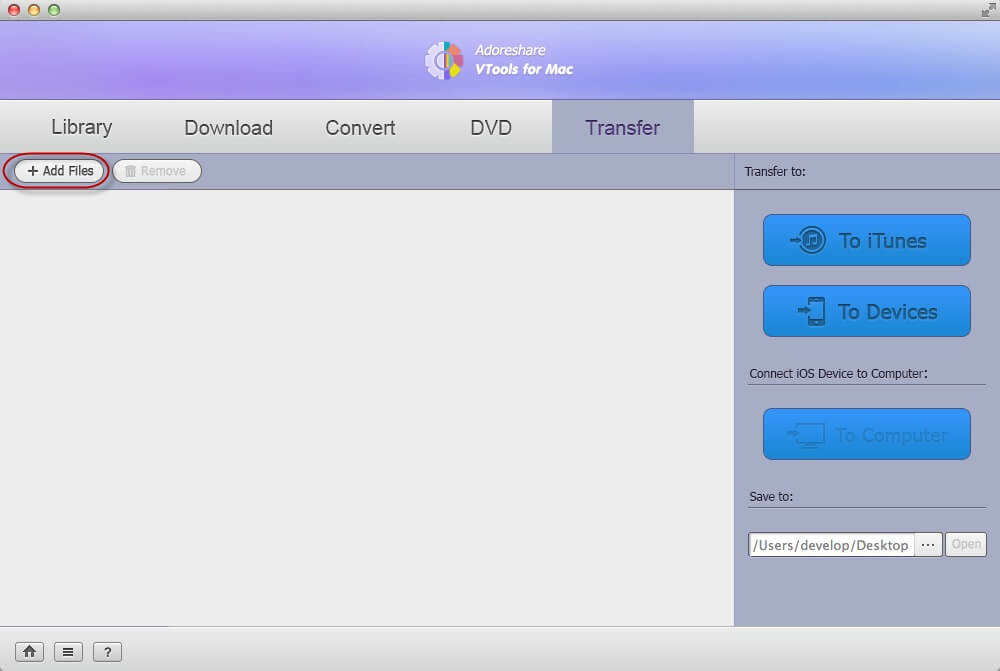1000x671 pixels.
Task: Transfer files with To iTunes button
Action: point(867,240)
